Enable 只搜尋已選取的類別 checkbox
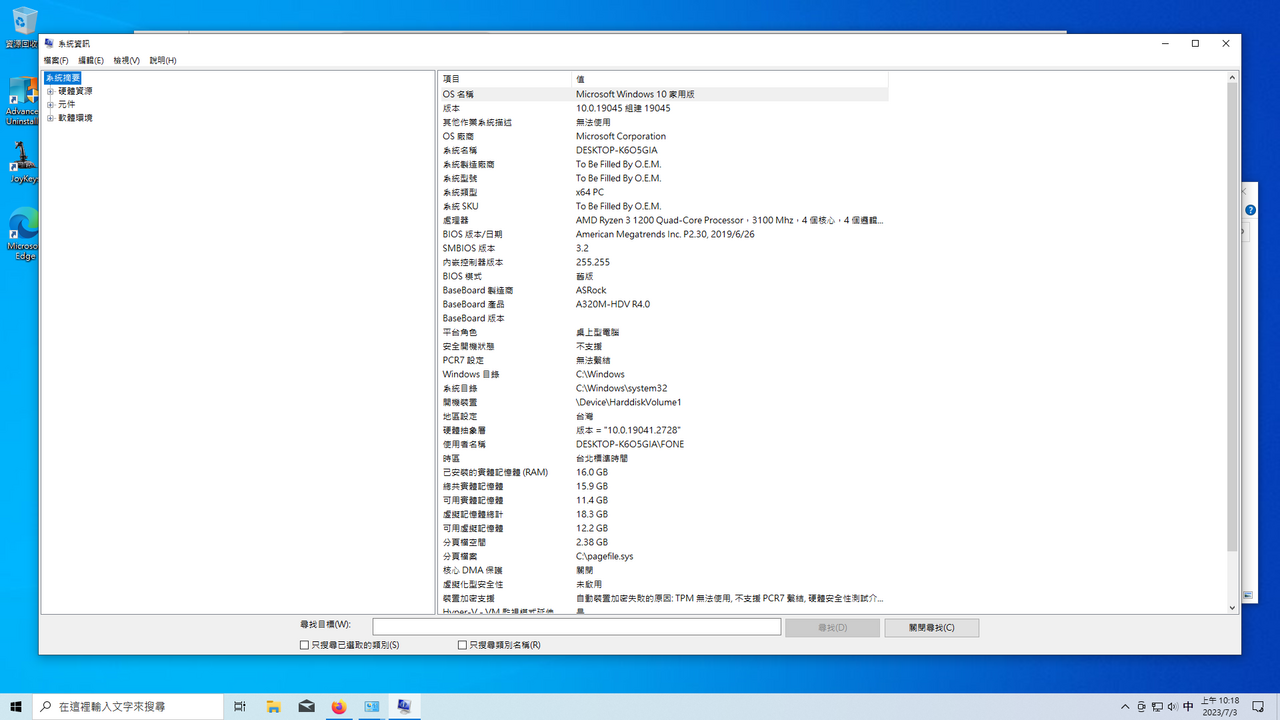Viewport: 1280px width, 720px height. click(x=304, y=645)
